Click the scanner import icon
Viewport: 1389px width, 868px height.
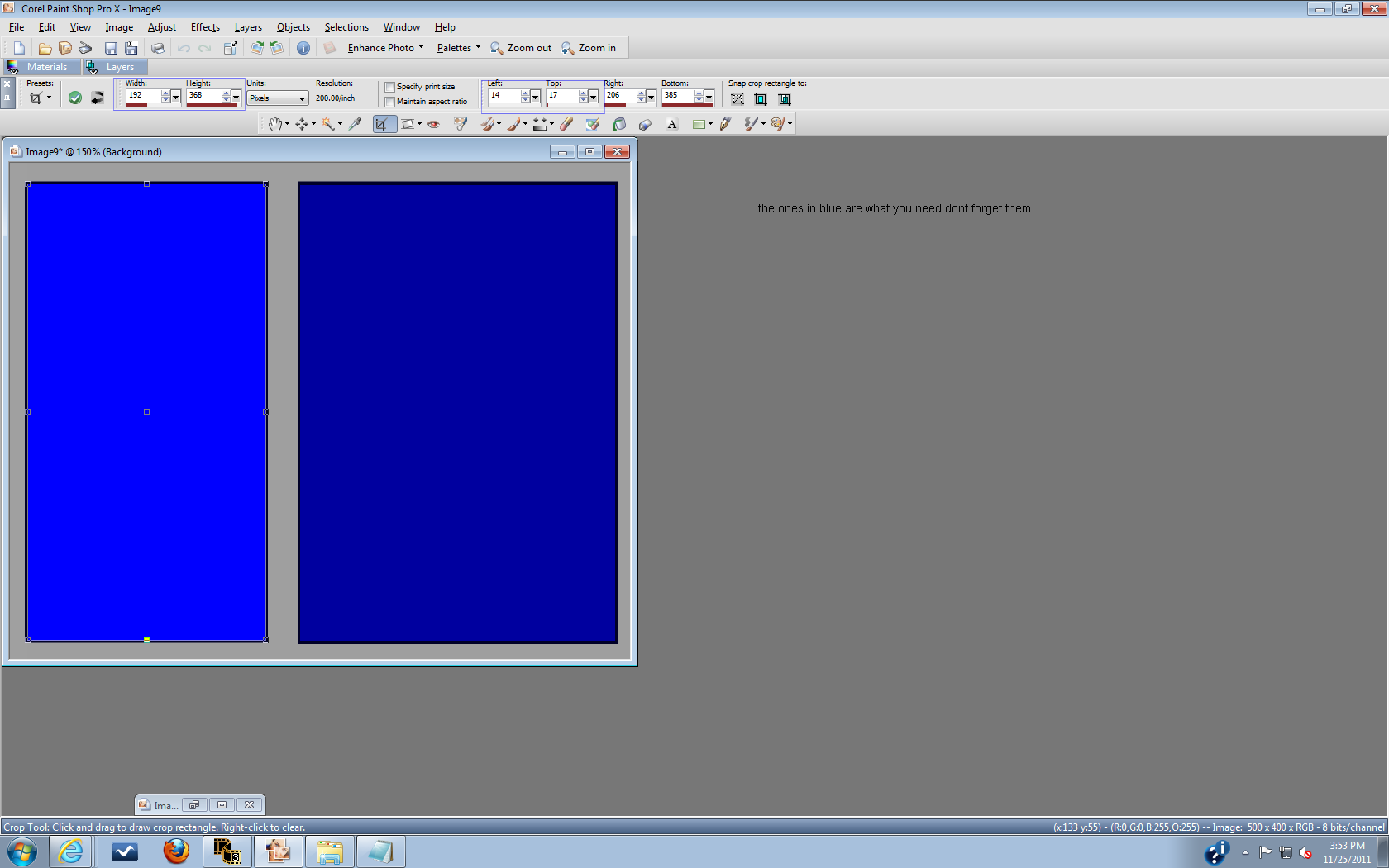coord(85,48)
